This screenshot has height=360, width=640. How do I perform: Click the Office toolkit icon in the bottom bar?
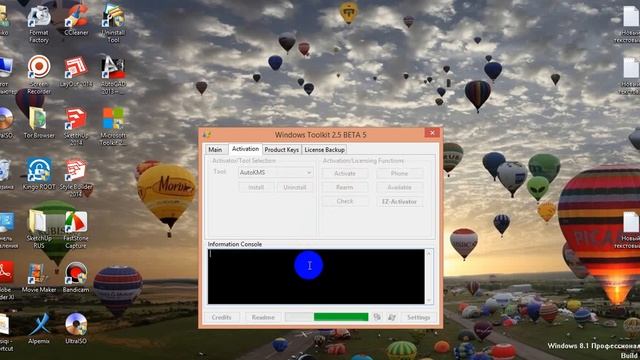[x=377, y=317]
